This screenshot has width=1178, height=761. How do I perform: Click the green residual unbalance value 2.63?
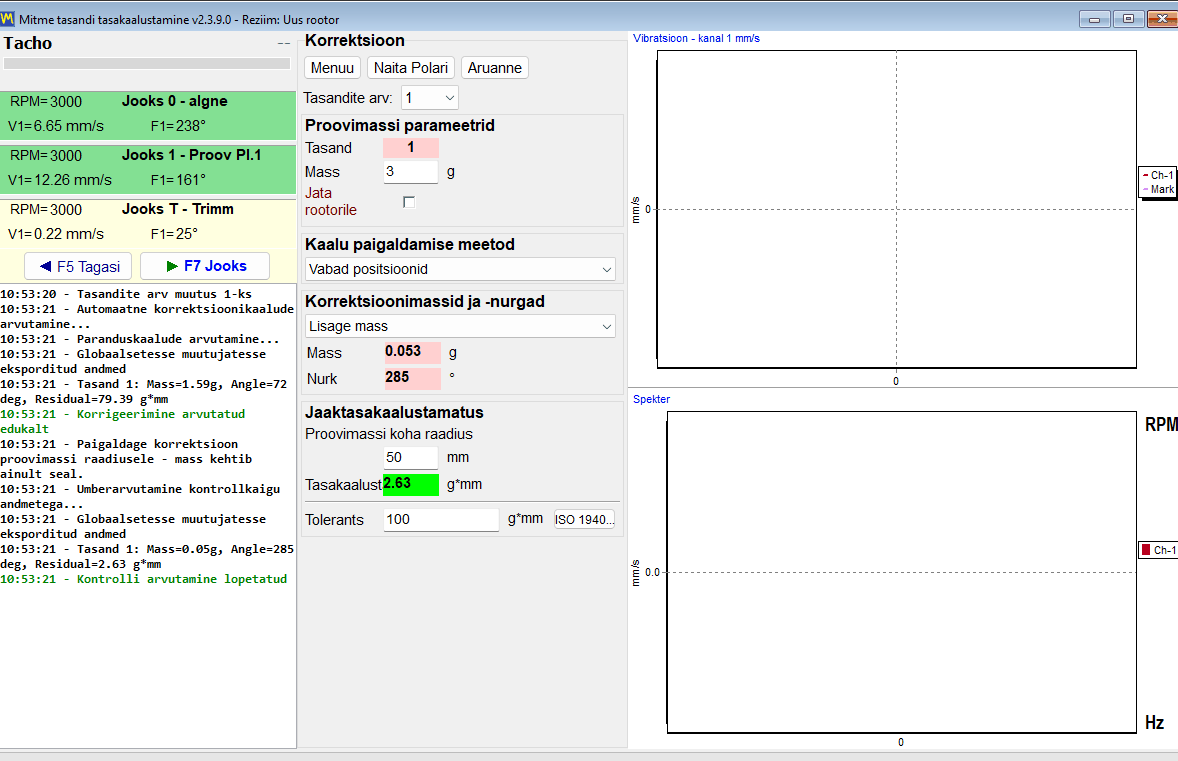coord(411,484)
